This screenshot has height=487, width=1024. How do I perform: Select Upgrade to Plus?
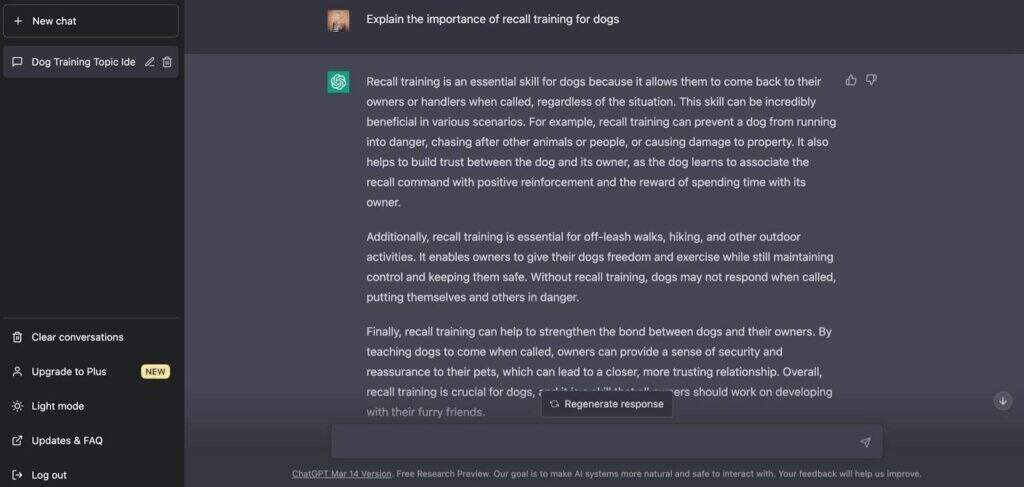(69, 372)
